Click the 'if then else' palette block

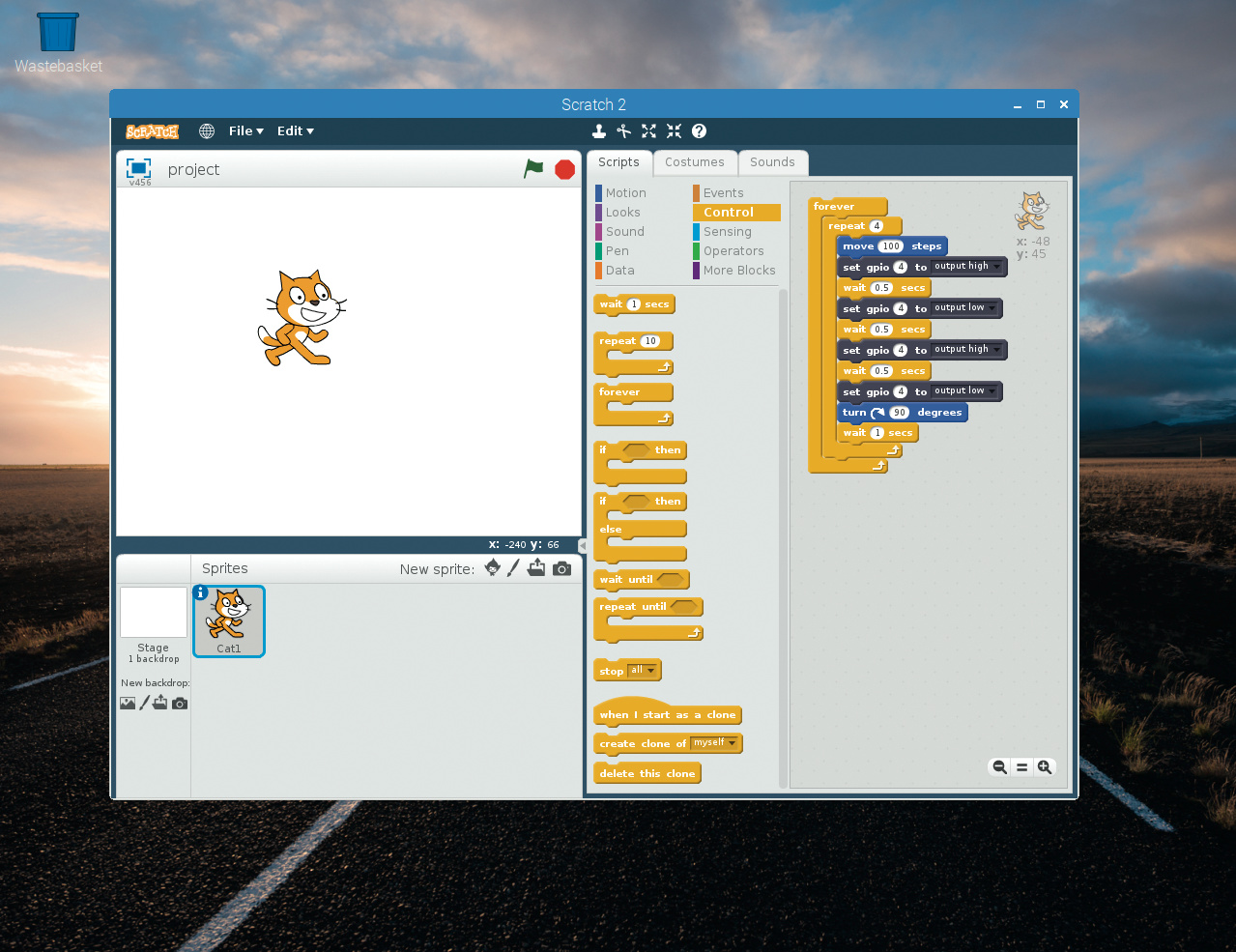(640, 528)
